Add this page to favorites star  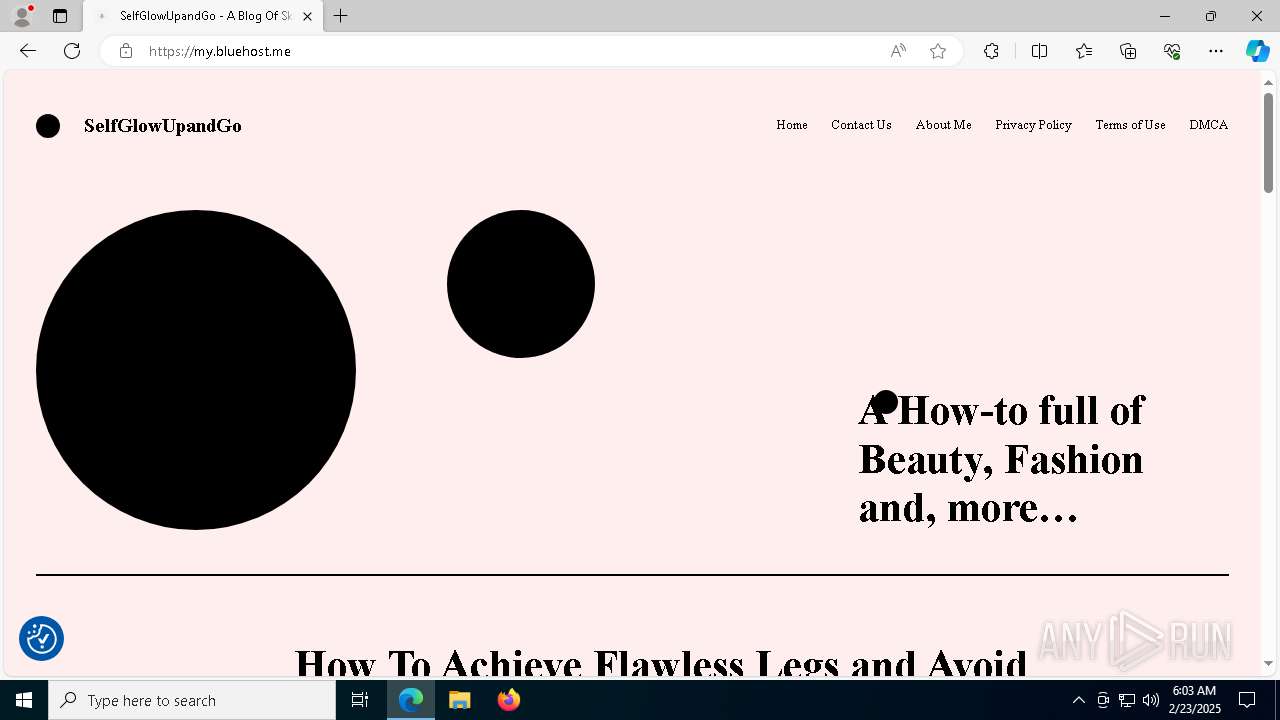coord(938,51)
